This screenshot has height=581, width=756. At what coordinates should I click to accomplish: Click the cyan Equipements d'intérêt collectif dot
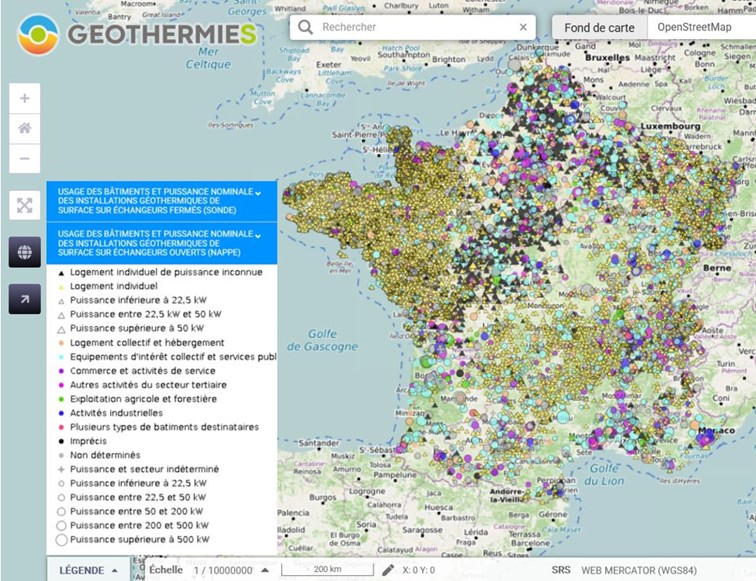61,357
